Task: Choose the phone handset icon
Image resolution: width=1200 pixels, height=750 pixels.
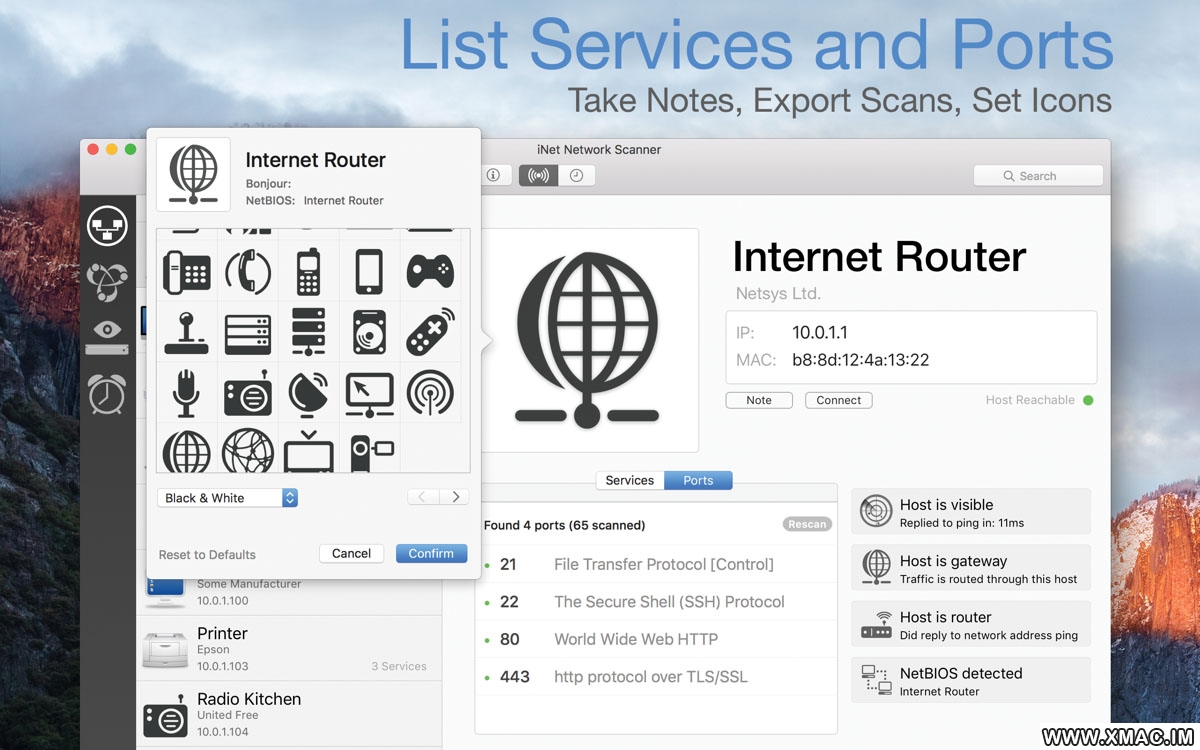Action: (x=248, y=270)
